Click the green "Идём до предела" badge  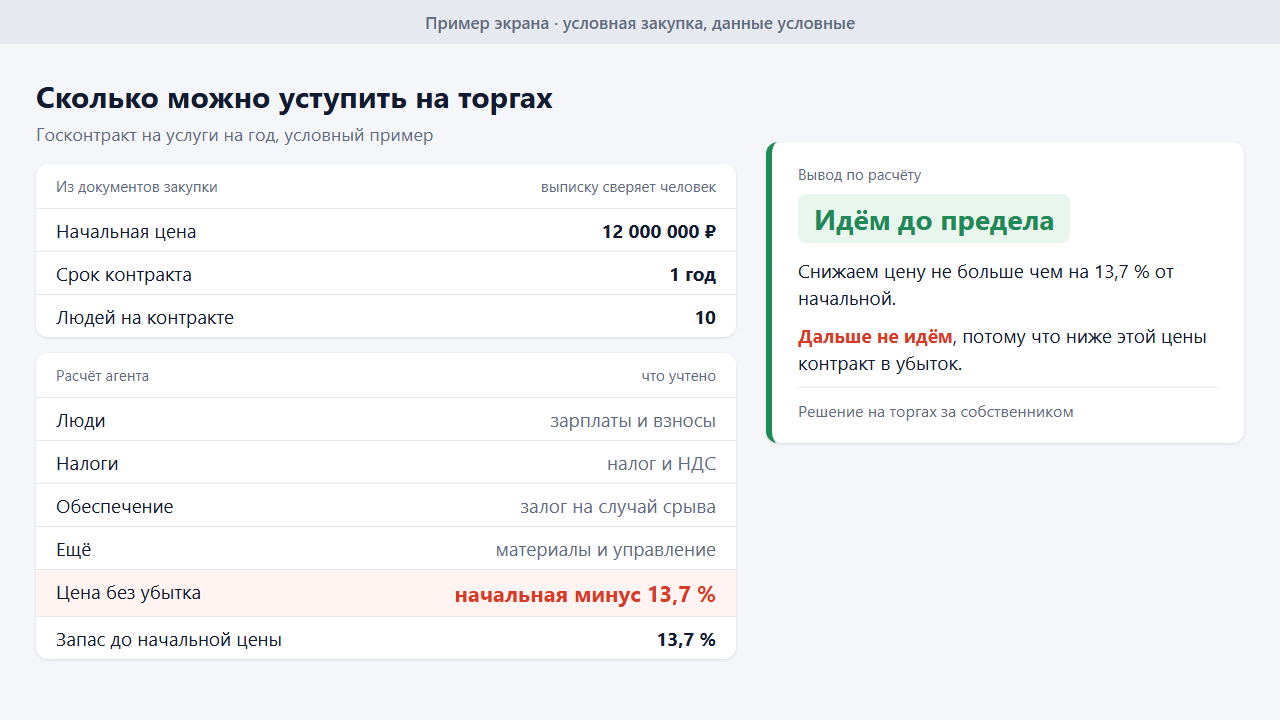click(x=934, y=219)
